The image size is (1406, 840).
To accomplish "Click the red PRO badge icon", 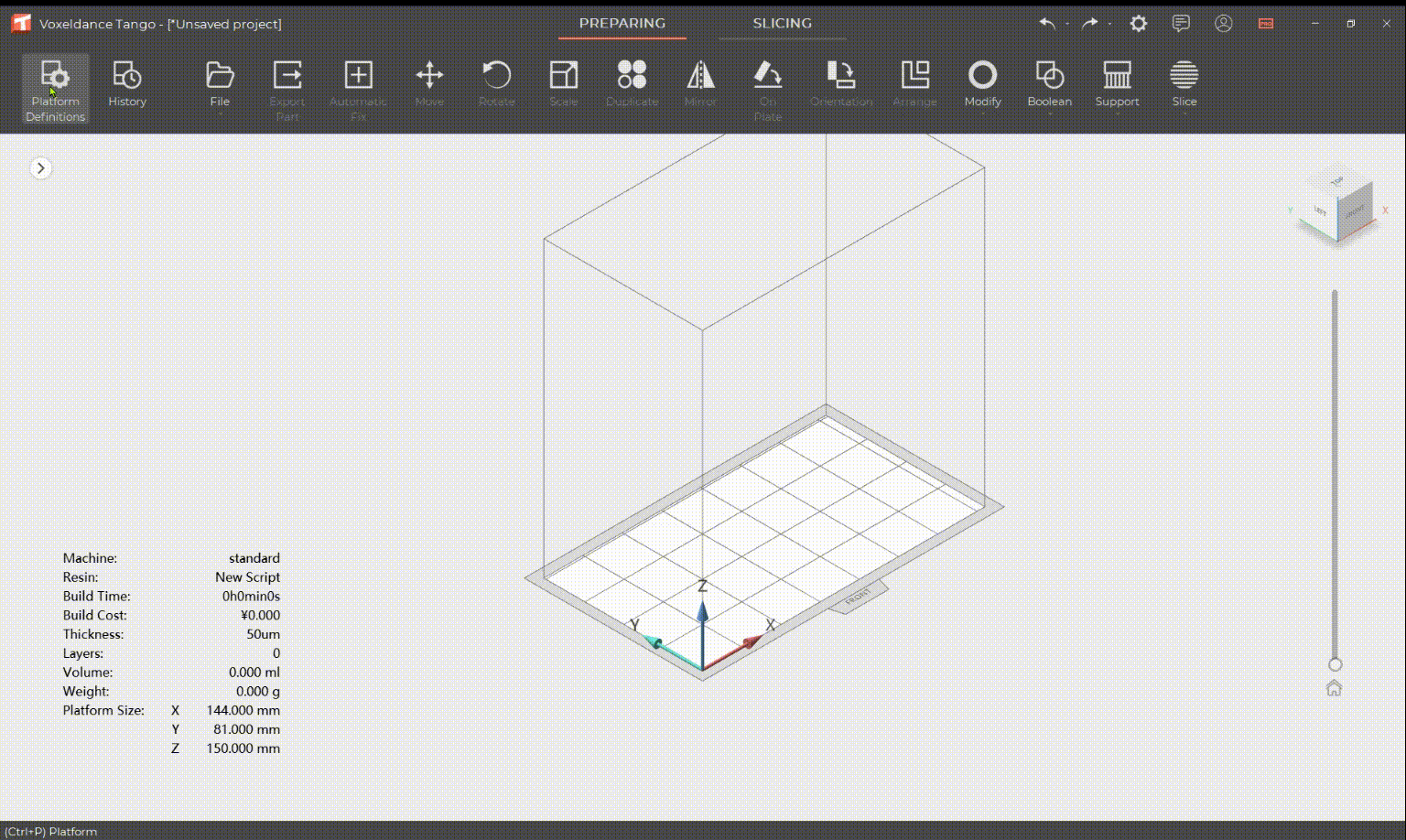I will point(1266,24).
